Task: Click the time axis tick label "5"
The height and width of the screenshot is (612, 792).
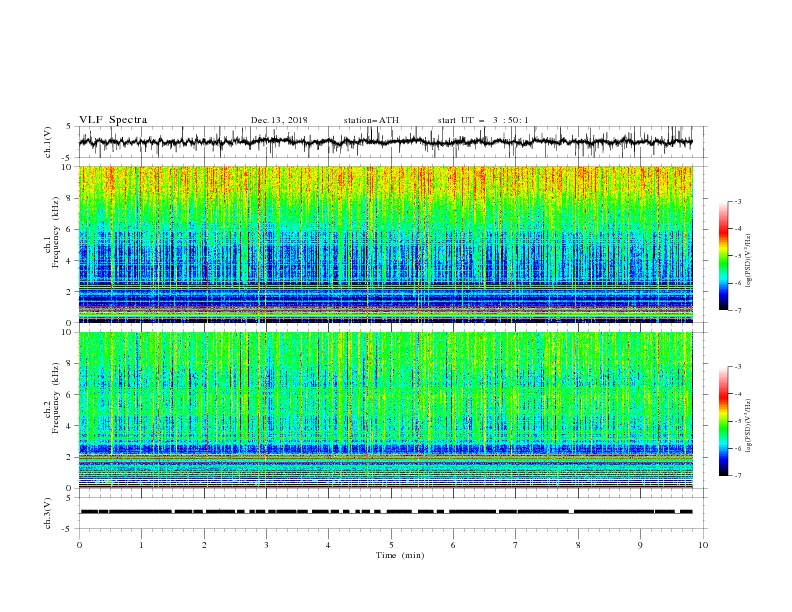Action: tap(391, 545)
